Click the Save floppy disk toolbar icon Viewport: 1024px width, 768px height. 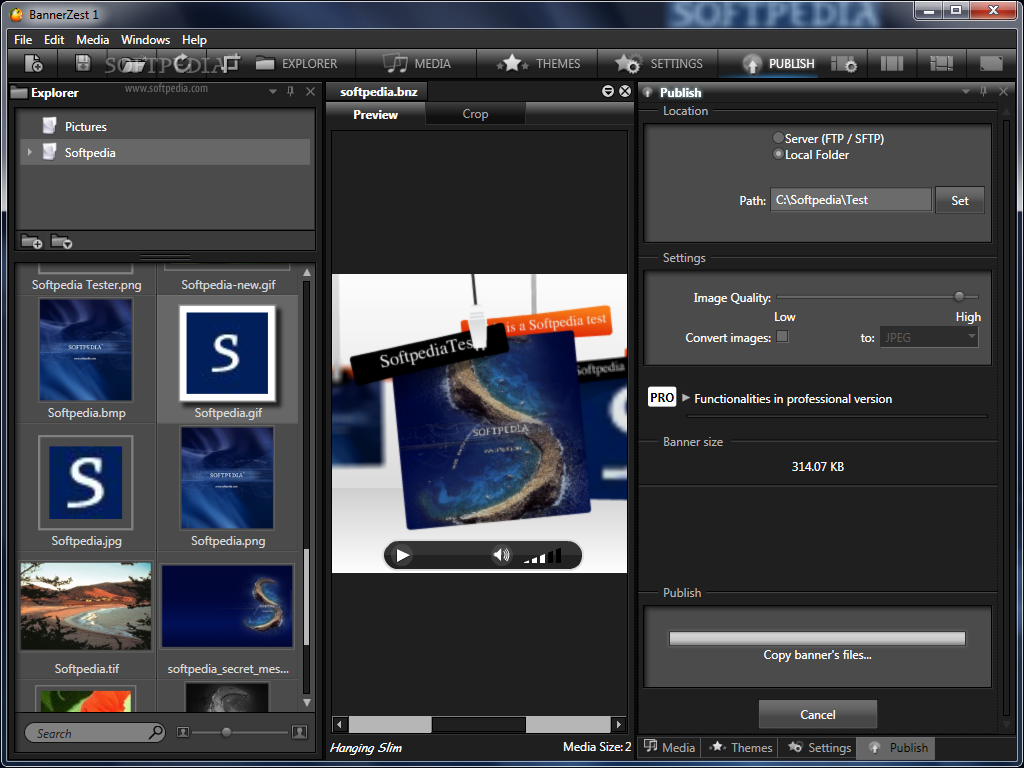(x=83, y=63)
